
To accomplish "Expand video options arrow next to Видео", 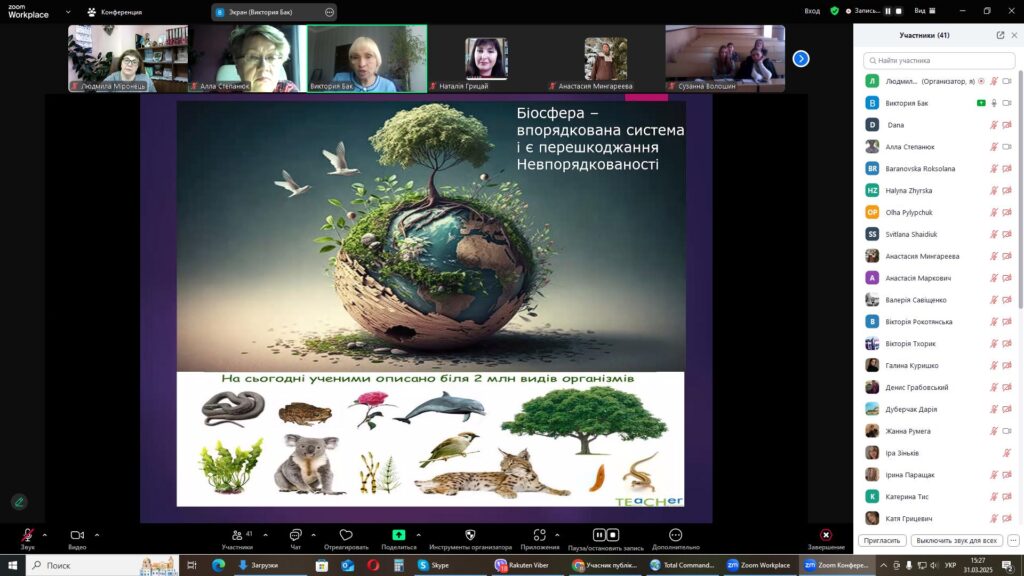I will point(97,534).
